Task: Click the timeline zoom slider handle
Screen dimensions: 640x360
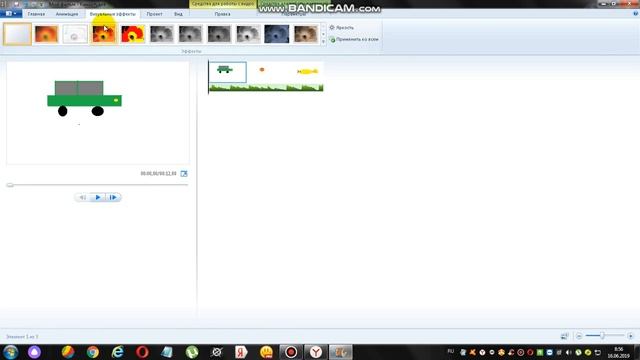Action: pyautogui.click(x=602, y=336)
